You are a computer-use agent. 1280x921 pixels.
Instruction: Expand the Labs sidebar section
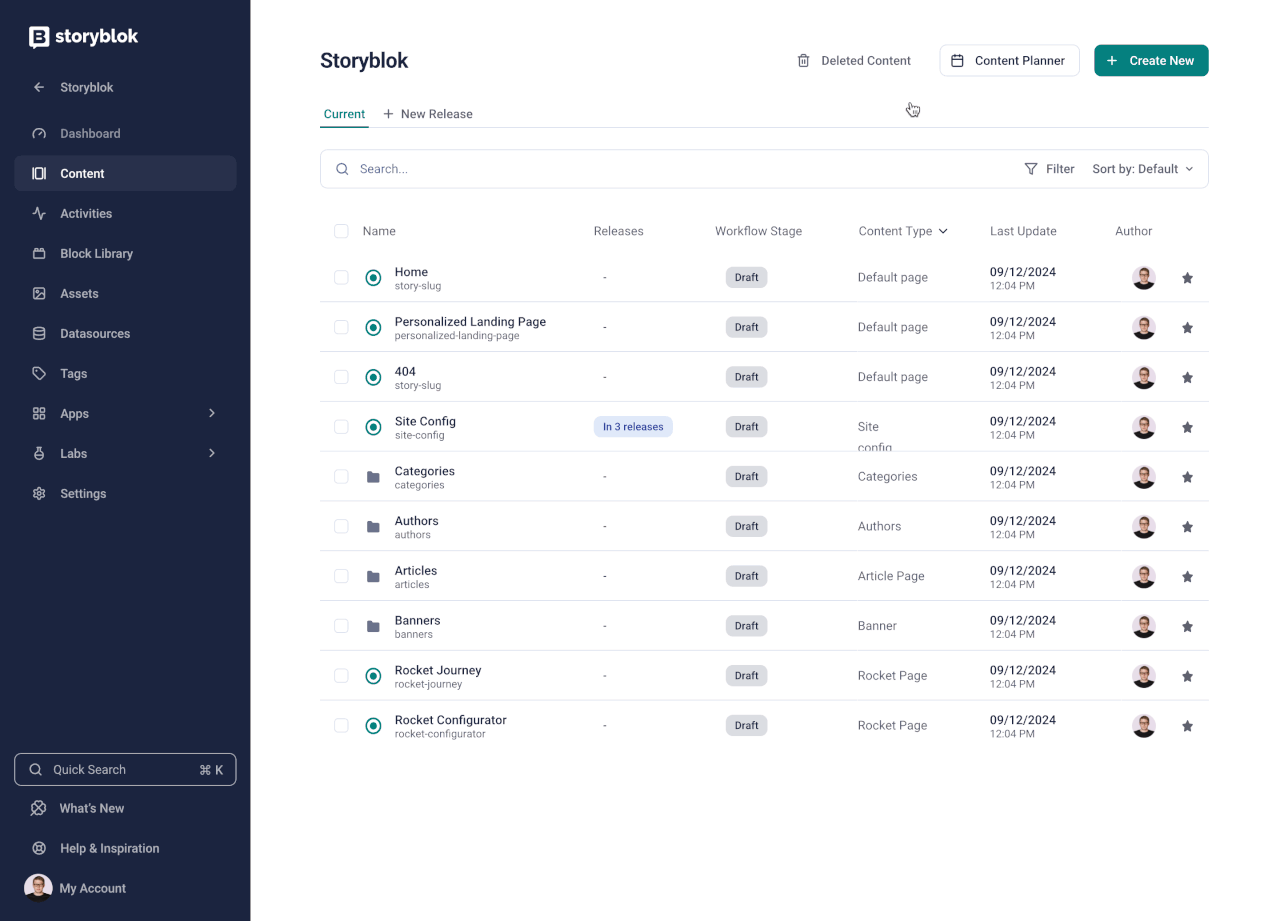(211, 453)
